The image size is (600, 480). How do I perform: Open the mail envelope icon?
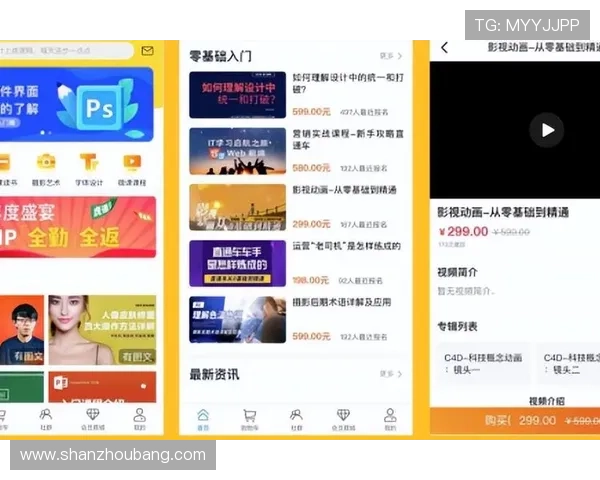pyautogui.click(x=147, y=50)
